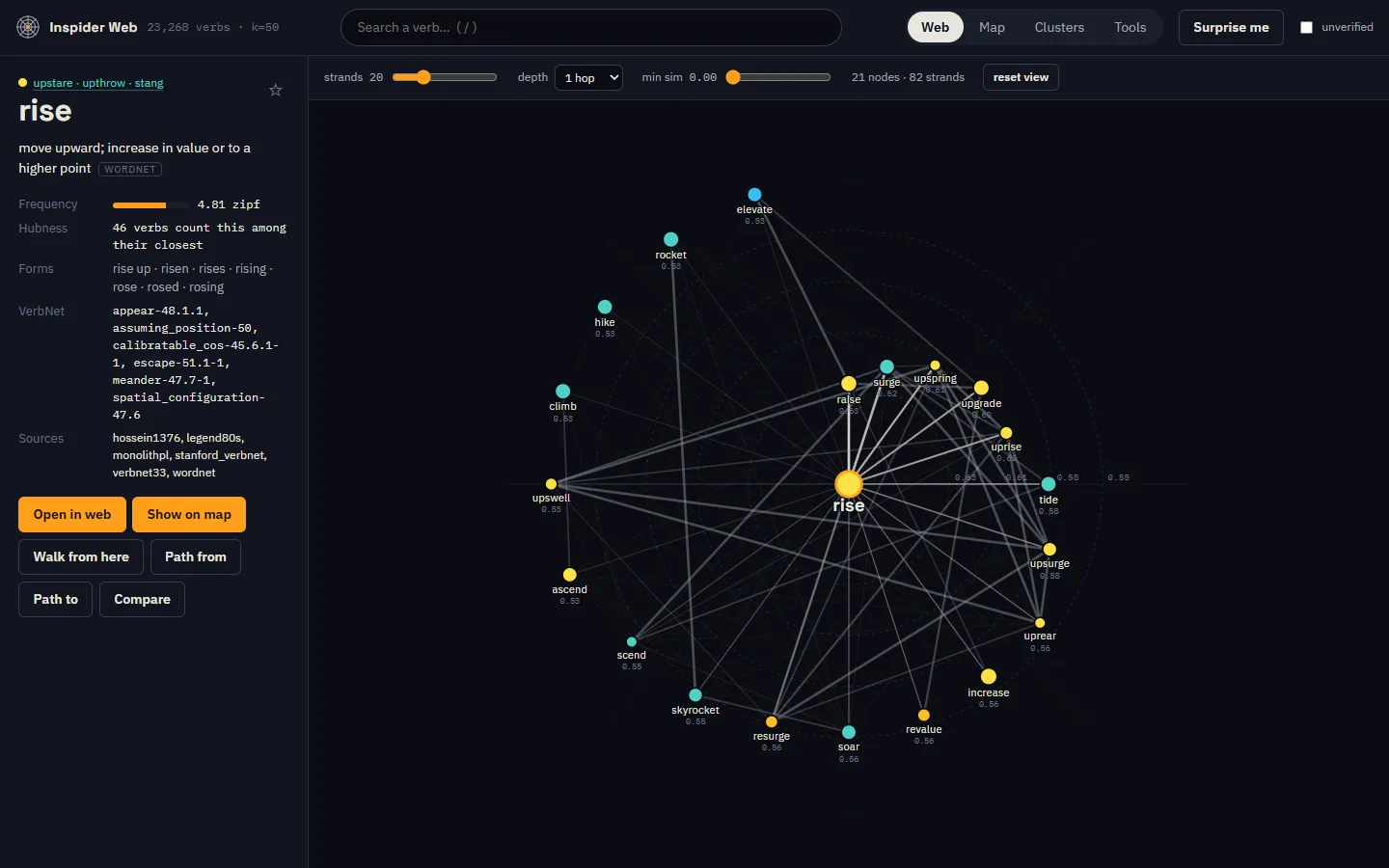Open the 'upstare' related verb link
The image size is (1389, 868).
(x=53, y=83)
